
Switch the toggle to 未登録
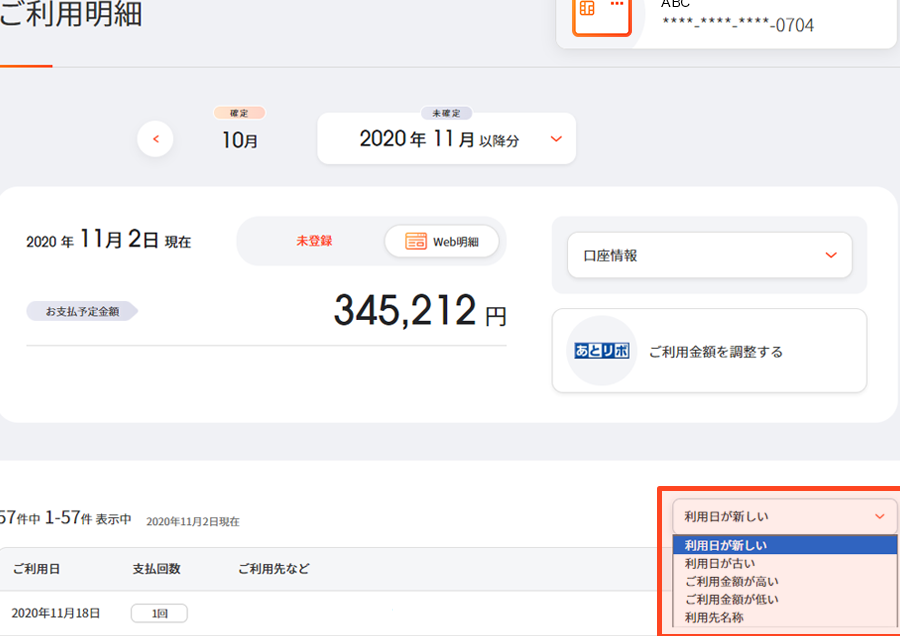click(x=313, y=241)
